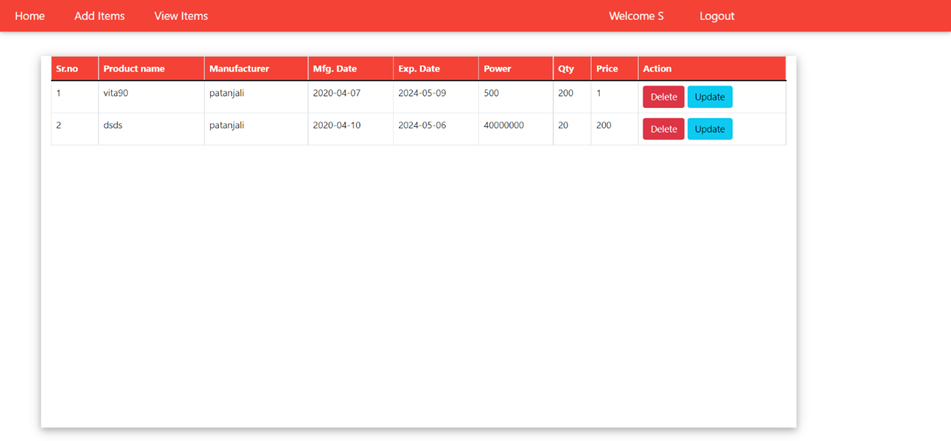Screen dimensions: 951x441
Task: Delete the vita90 product row
Action: 663,97
